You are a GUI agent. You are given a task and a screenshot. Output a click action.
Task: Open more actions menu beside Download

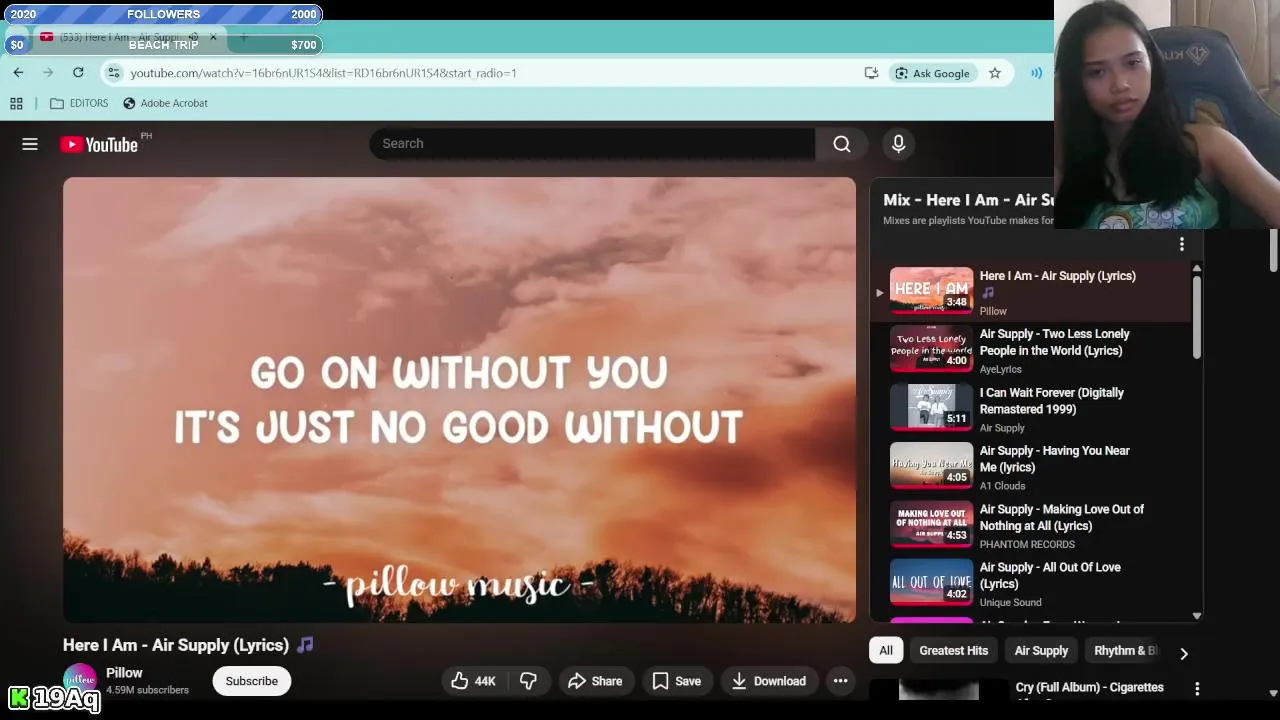tap(841, 681)
